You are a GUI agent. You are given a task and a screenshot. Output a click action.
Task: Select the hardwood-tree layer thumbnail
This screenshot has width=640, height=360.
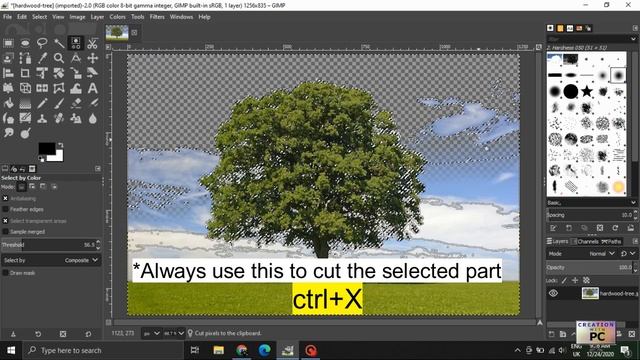point(590,293)
